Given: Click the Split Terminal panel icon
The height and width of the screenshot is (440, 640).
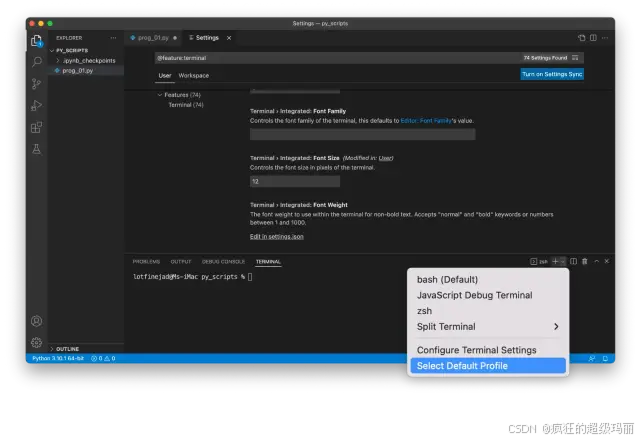Looking at the screenshot, I should pos(573,261).
